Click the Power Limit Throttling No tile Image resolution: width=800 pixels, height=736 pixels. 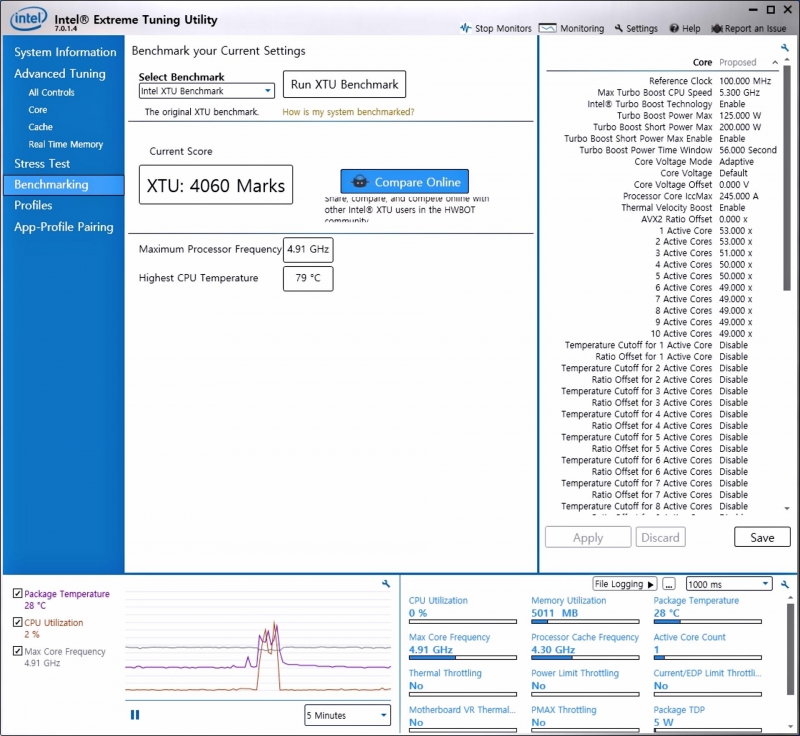(585, 683)
